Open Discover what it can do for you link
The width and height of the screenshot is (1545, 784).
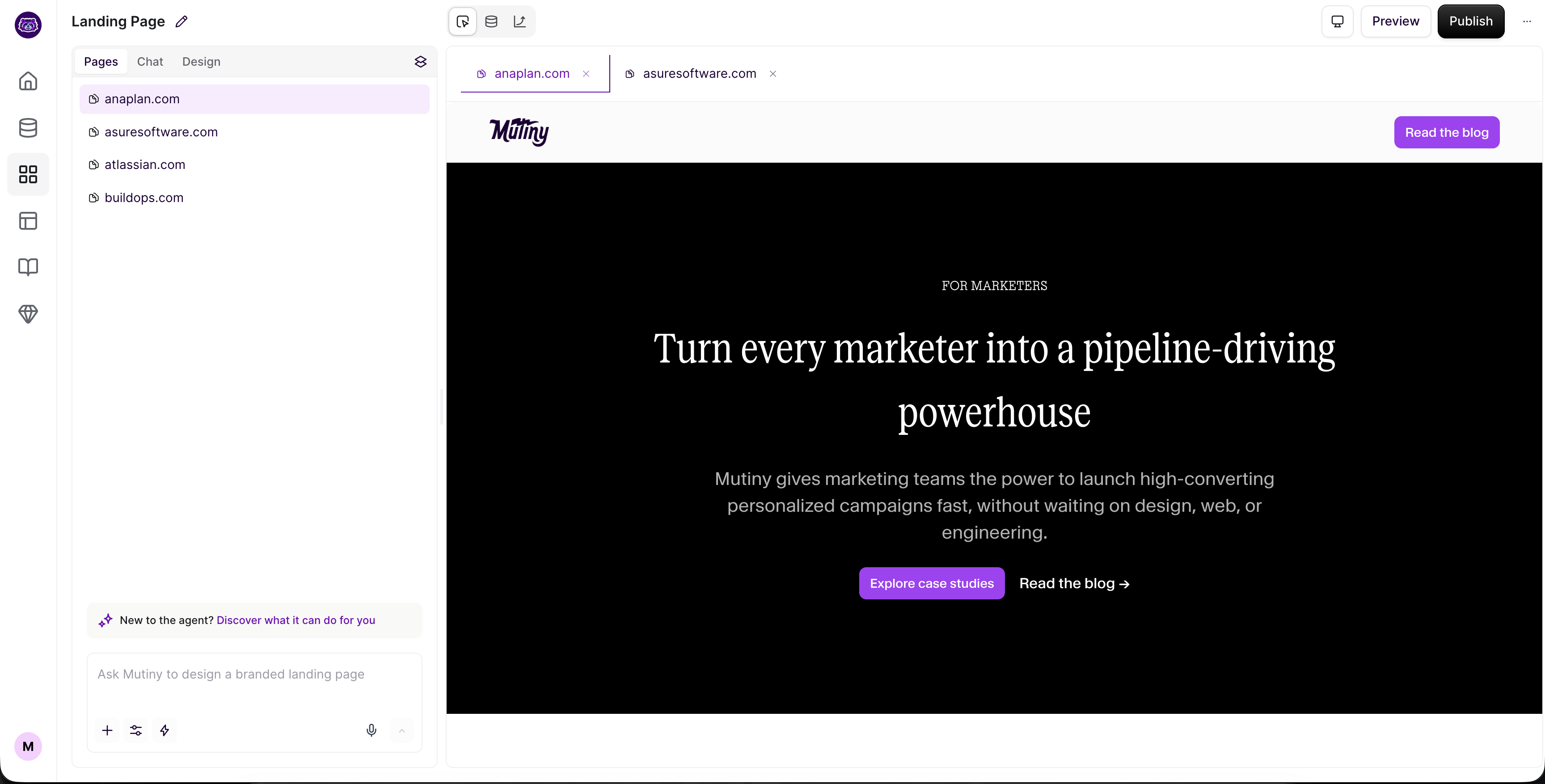tap(295, 620)
